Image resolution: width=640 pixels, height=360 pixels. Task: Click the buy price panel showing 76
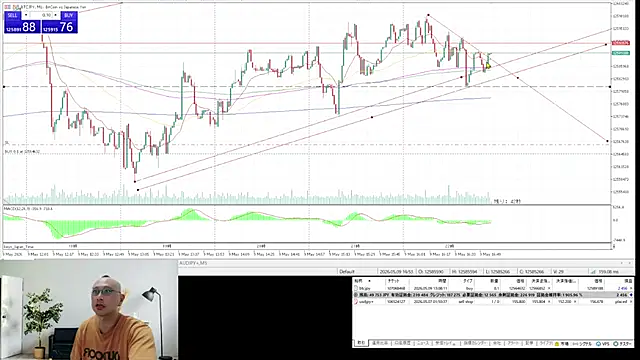(60, 27)
